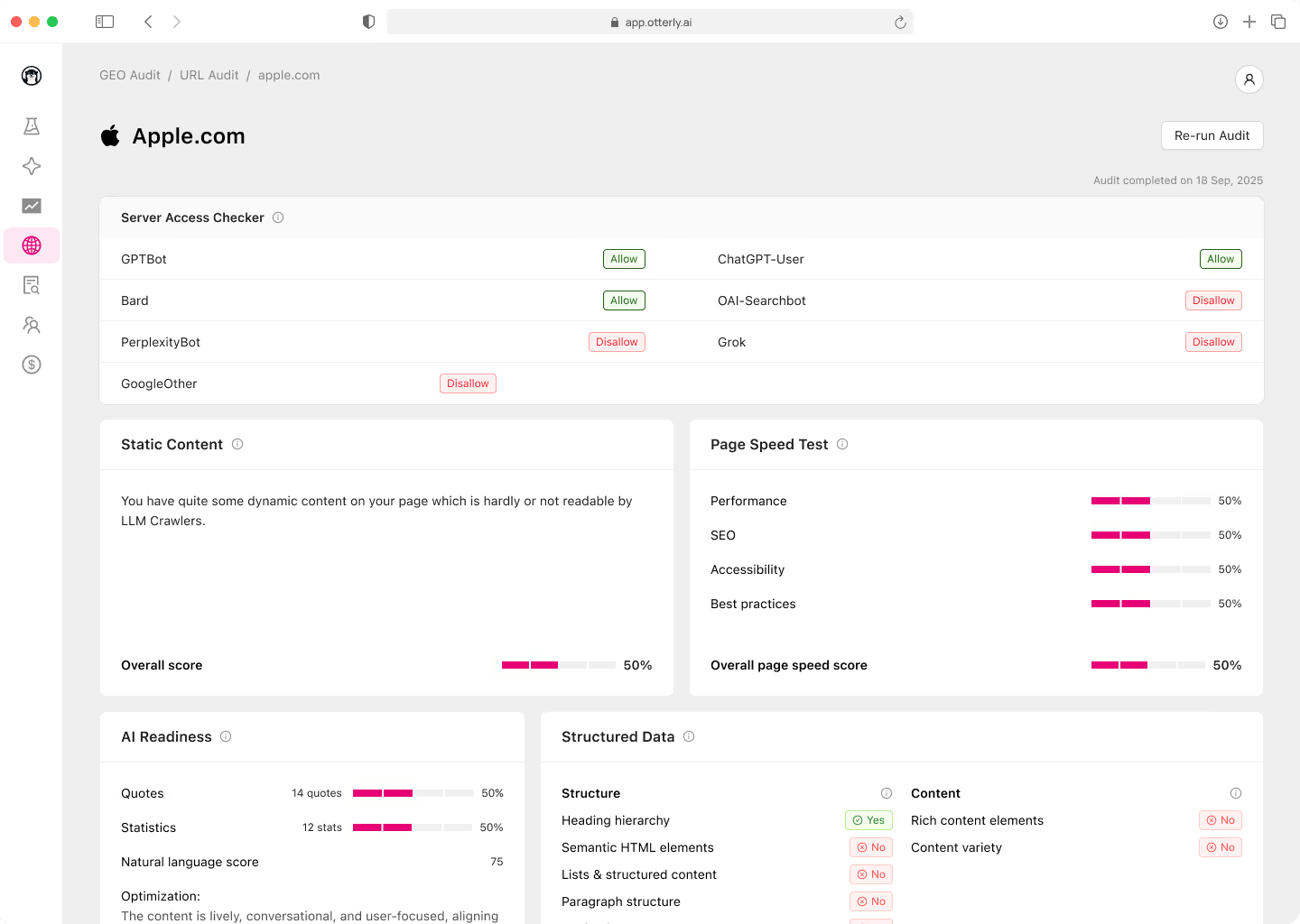
Task: Click the Performance progress bar
Action: tap(1151, 501)
